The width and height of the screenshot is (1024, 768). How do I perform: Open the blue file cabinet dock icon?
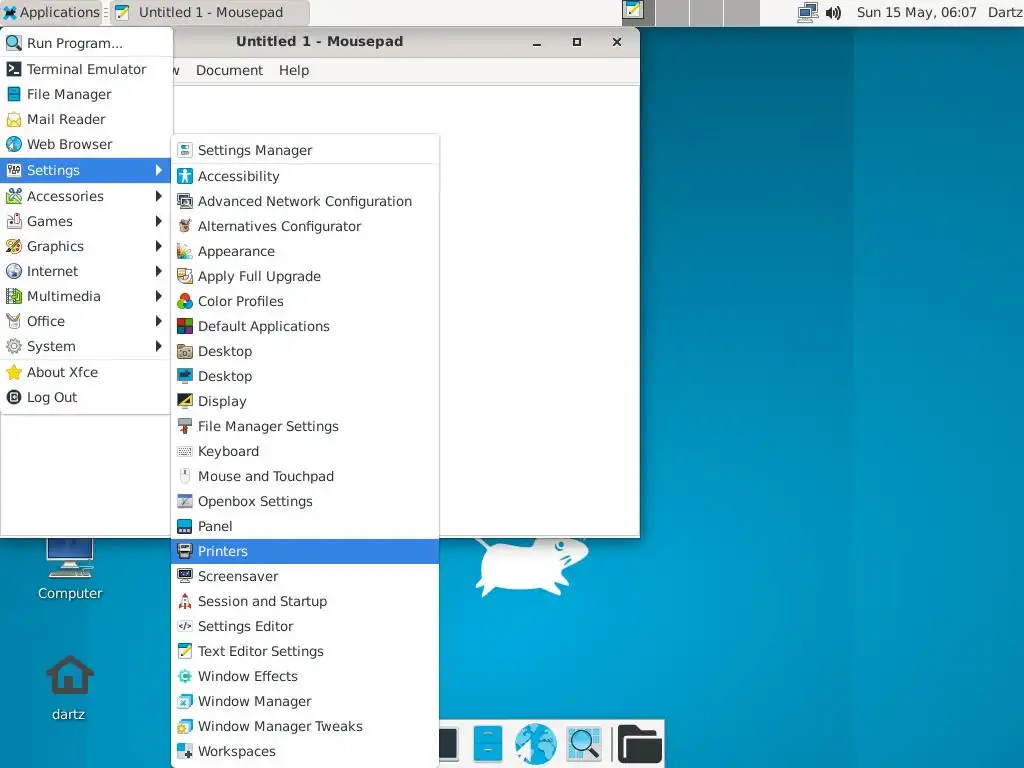pos(487,744)
